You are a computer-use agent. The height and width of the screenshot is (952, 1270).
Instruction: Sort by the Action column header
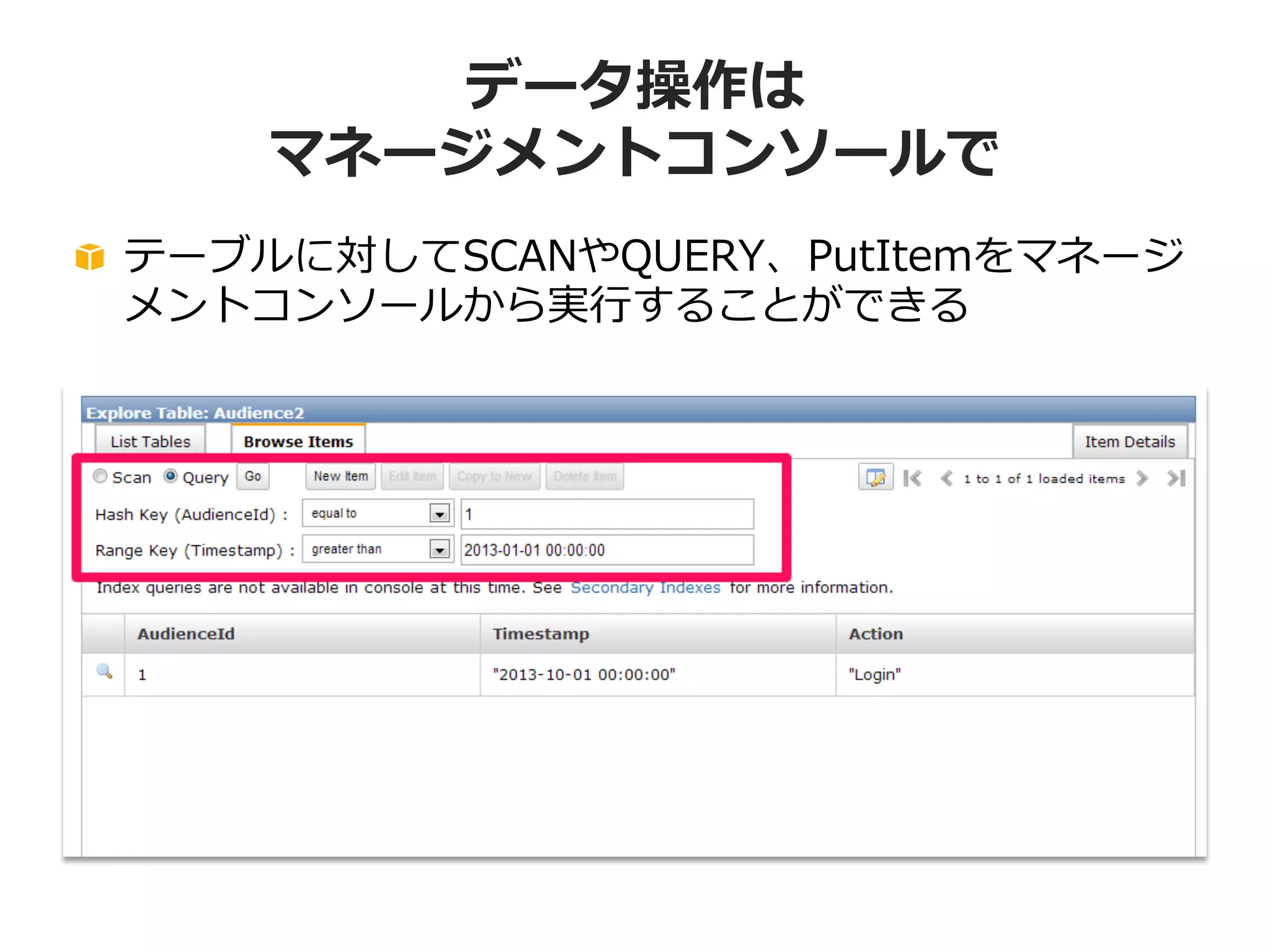[x=1015, y=633]
